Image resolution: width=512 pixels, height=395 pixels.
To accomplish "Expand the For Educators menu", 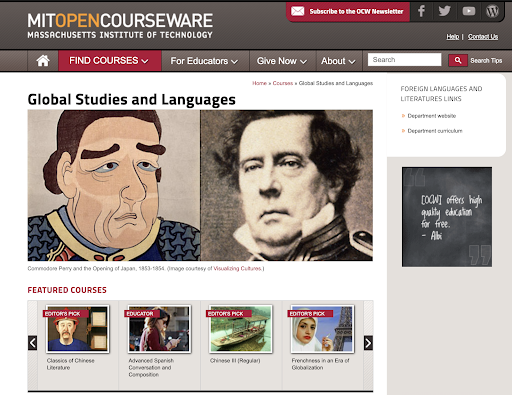I will pyautogui.click(x=205, y=61).
